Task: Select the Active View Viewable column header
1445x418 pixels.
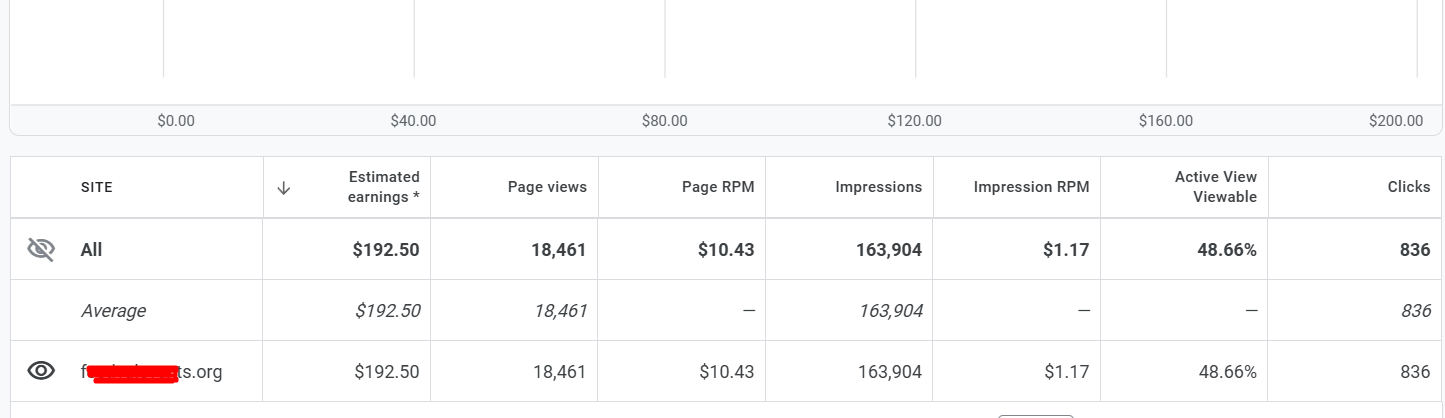Action: coord(1215,187)
